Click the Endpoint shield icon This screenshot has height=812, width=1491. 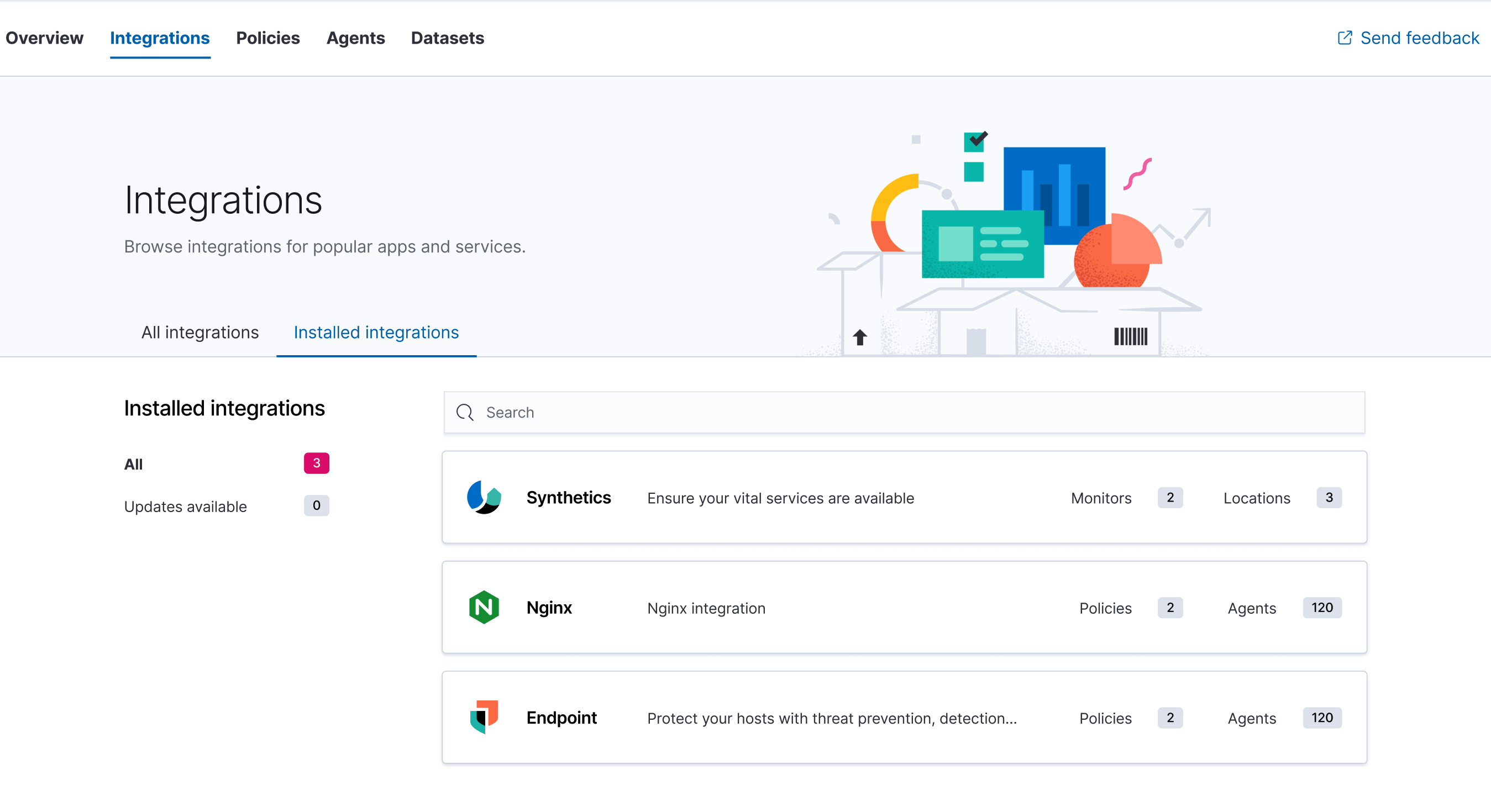pos(485,718)
